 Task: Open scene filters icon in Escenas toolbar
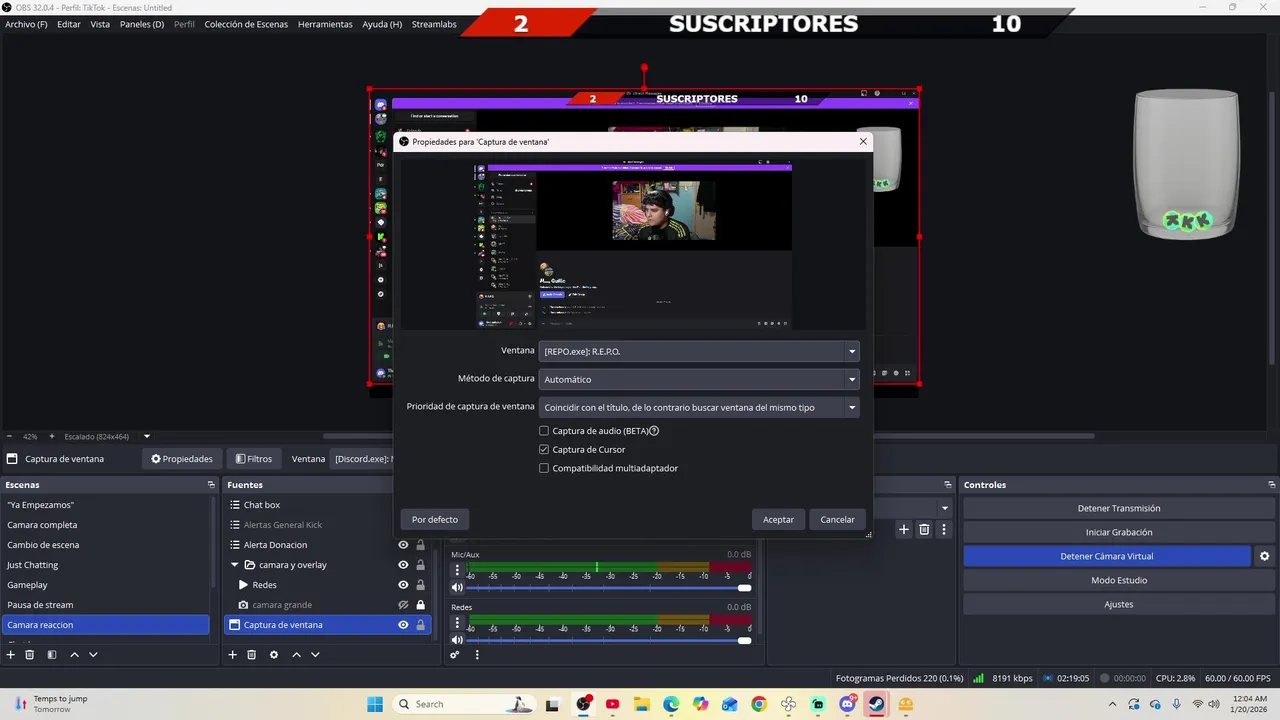[52, 655]
